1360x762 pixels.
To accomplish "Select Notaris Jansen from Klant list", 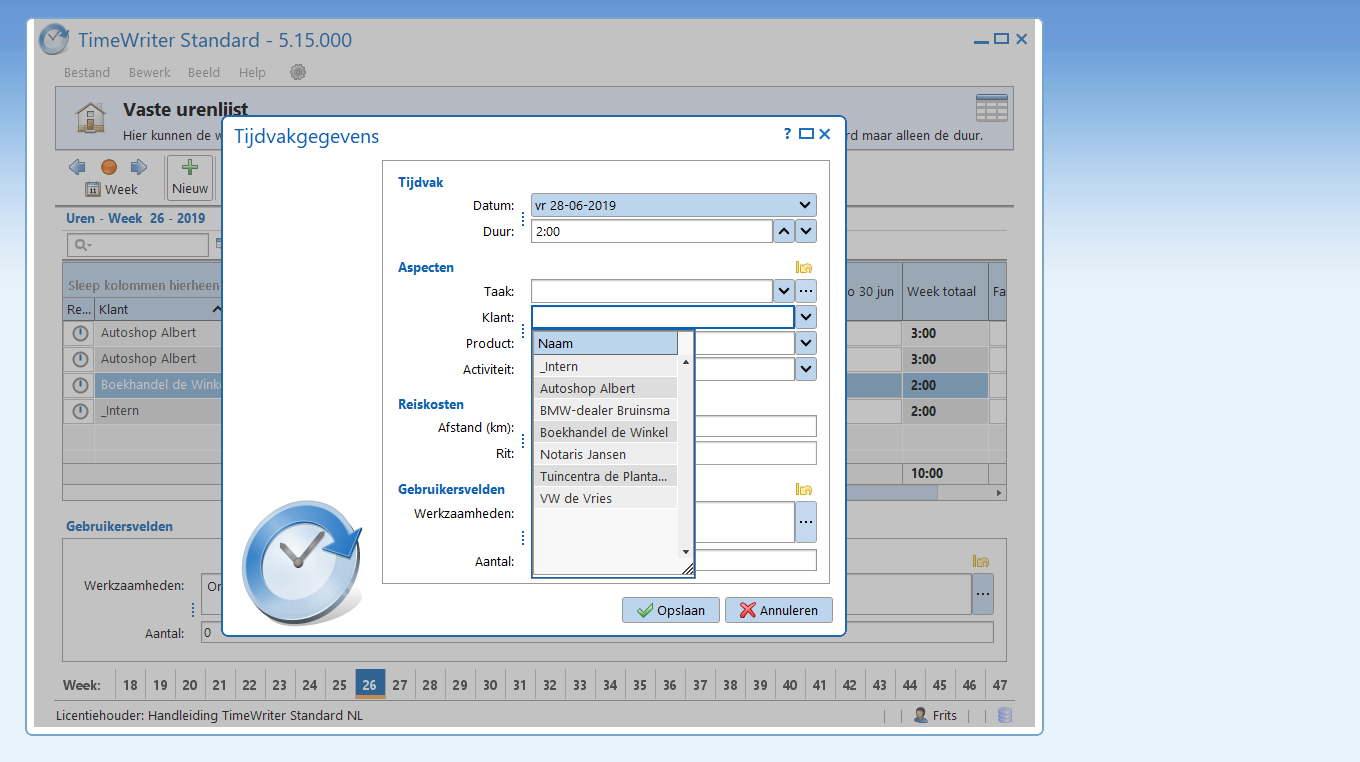I will tap(606, 454).
